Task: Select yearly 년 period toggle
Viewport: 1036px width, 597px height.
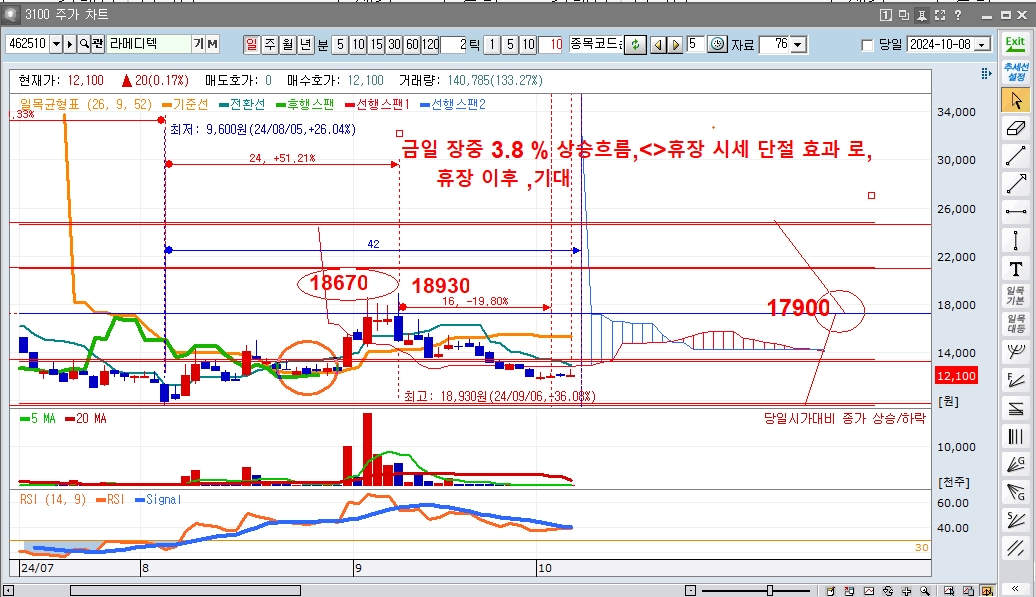Action: 305,44
